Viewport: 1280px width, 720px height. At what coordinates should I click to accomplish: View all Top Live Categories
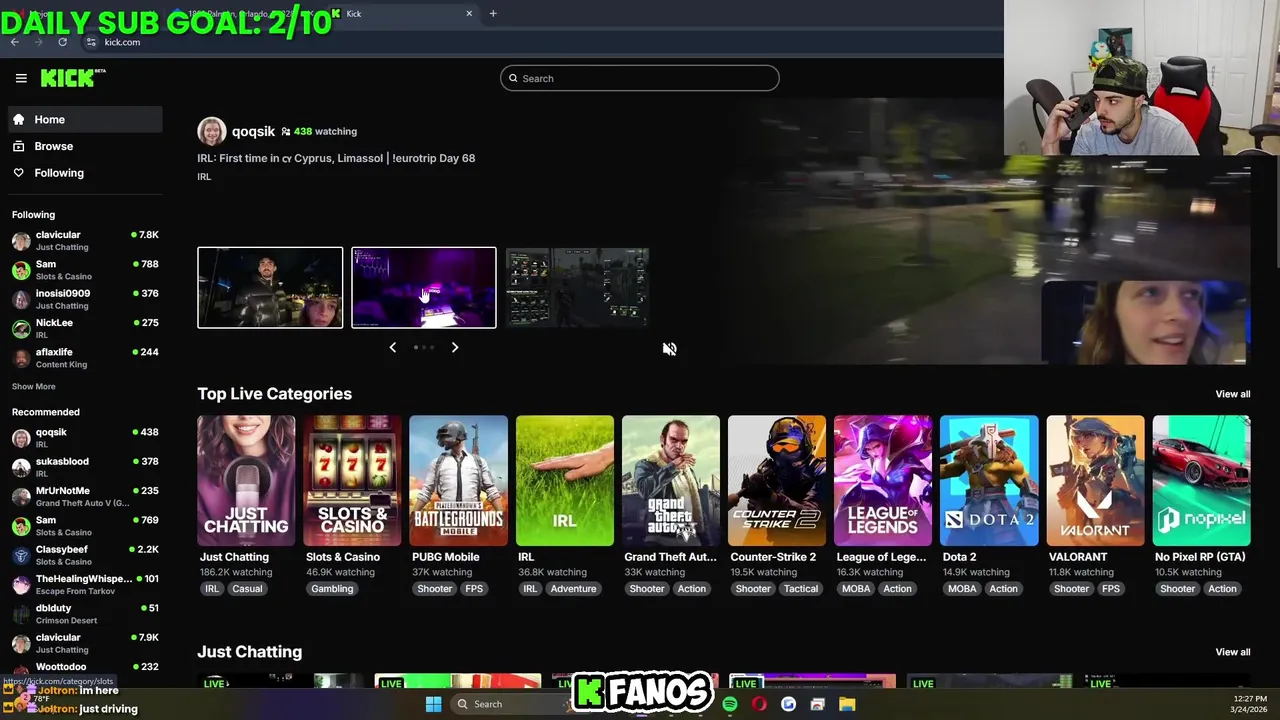(x=1232, y=394)
